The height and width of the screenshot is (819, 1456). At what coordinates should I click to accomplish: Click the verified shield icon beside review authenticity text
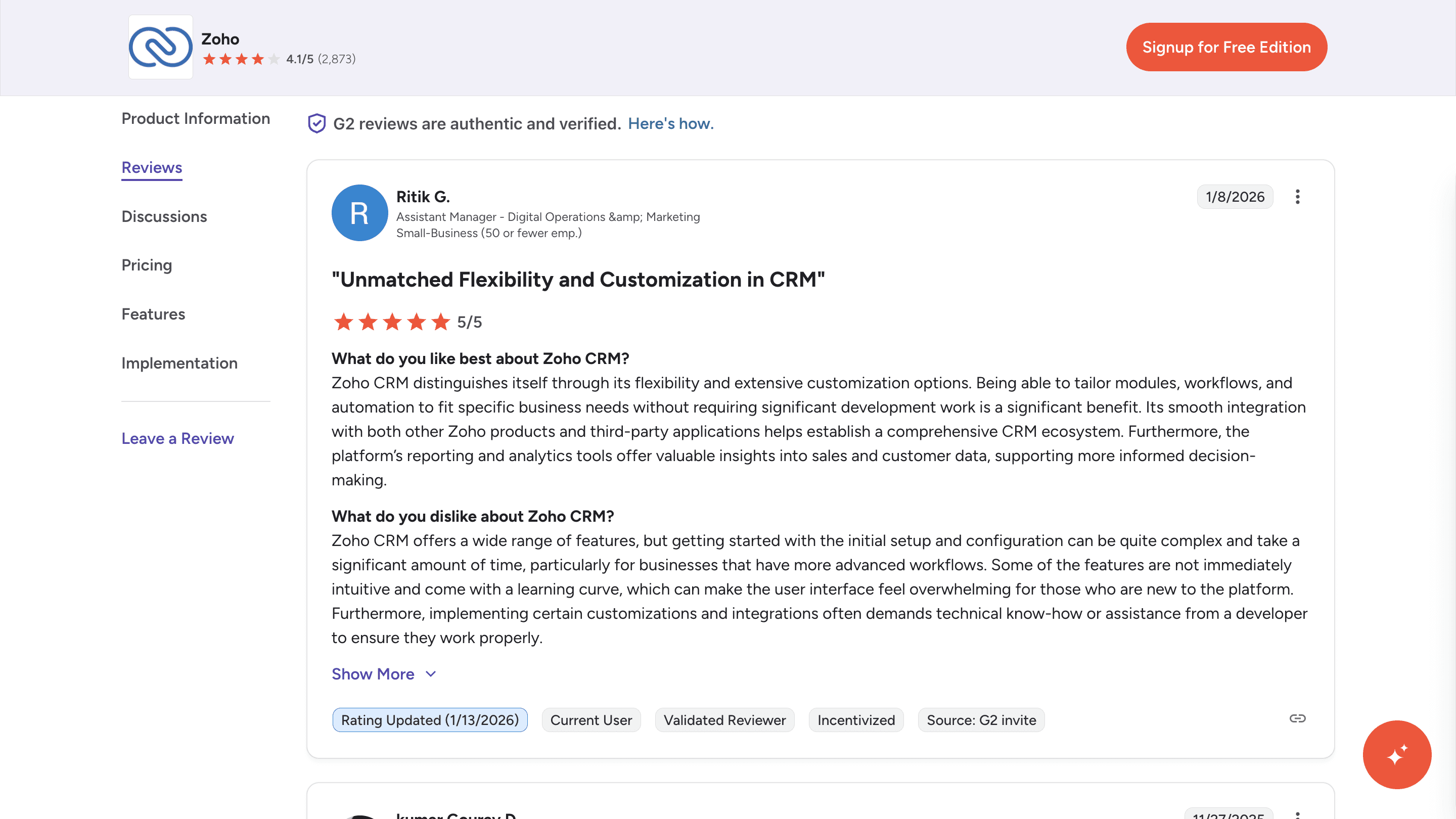pos(317,123)
